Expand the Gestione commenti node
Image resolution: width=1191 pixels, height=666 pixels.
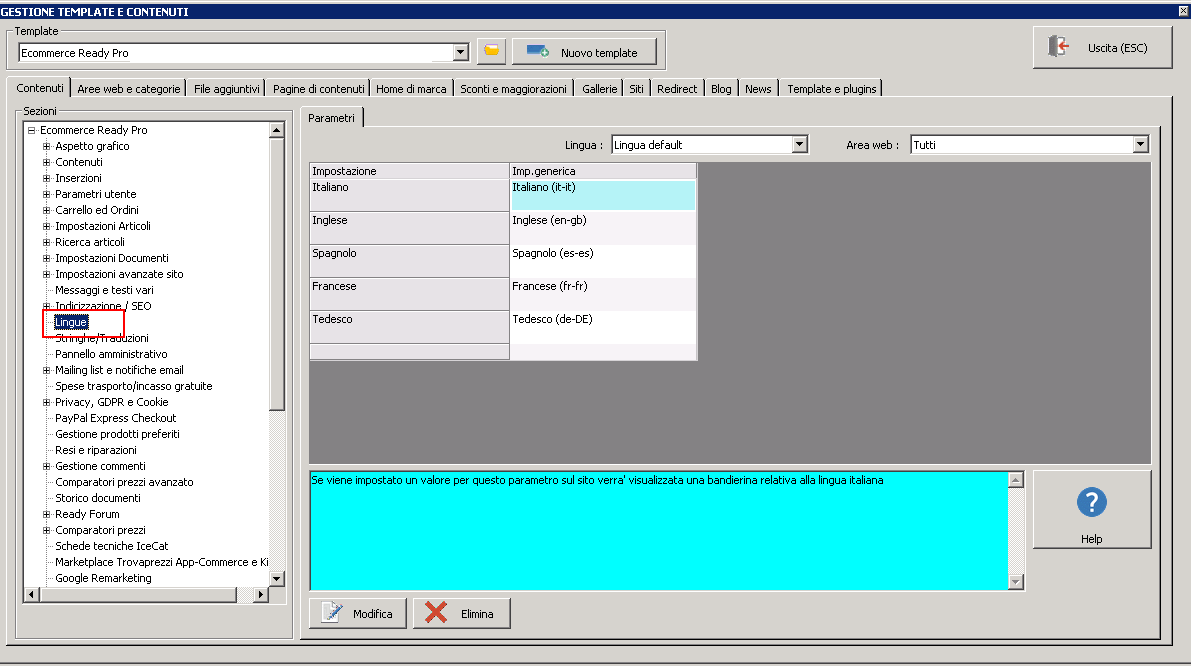click(46, 466)
